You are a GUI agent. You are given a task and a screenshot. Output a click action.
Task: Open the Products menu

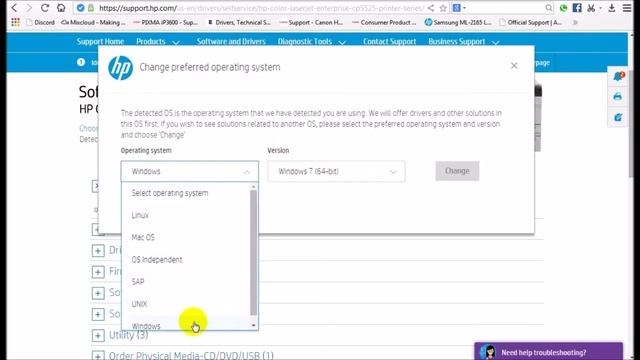[158, 42]
